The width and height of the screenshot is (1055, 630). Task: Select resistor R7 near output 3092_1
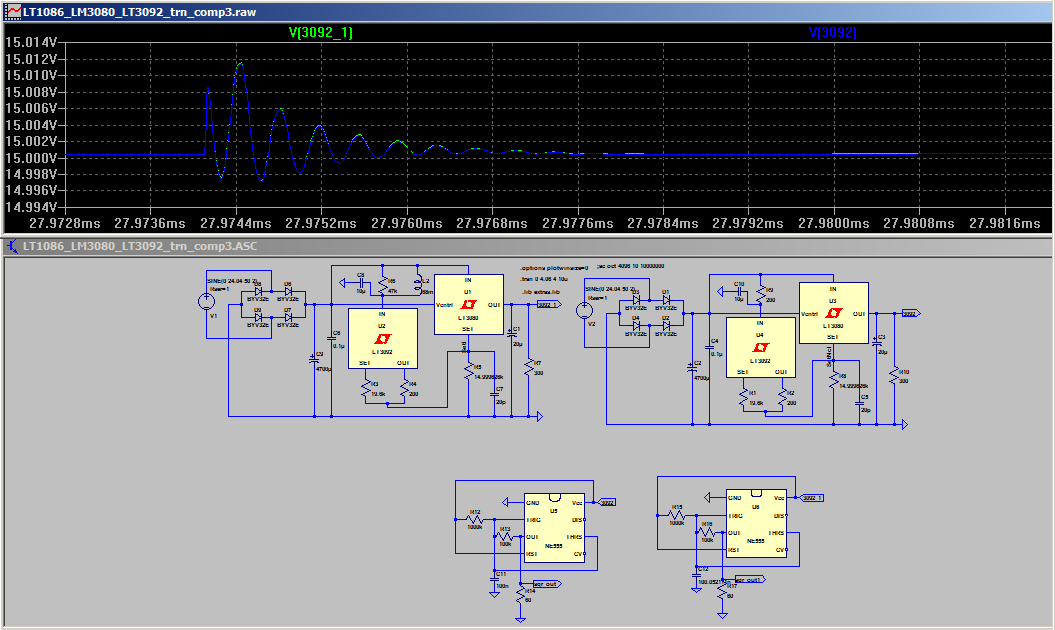pos(529,368)
